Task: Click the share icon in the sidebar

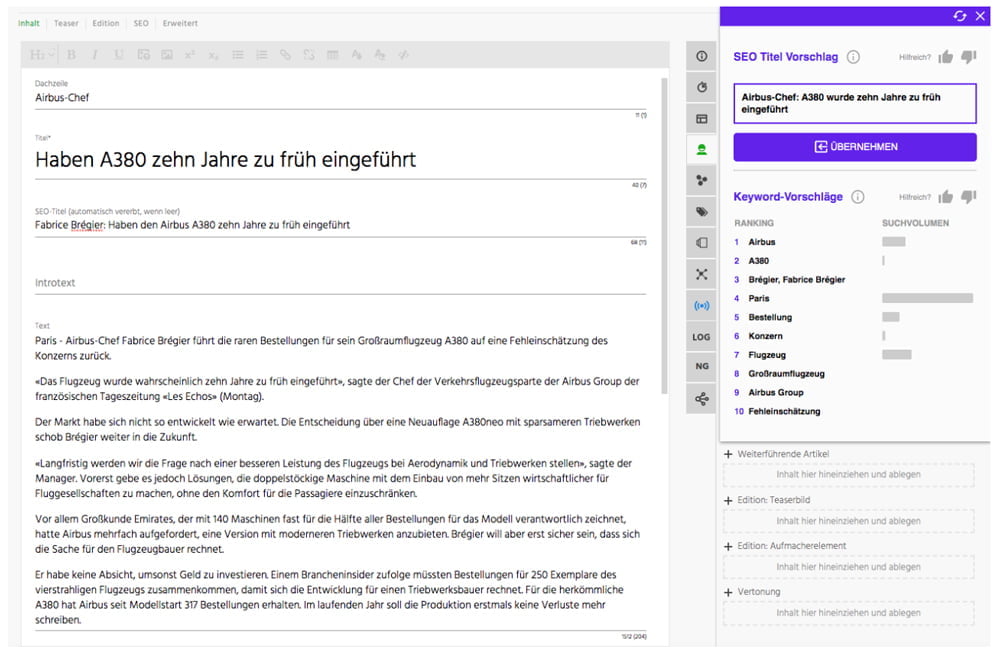Action: tap(702, 399)
